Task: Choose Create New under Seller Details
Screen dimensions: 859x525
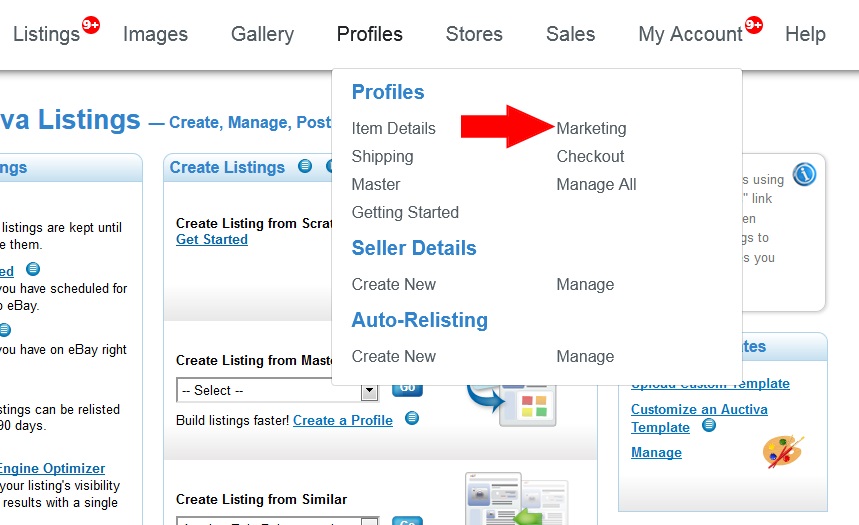Action: click(x=393, y=284)
